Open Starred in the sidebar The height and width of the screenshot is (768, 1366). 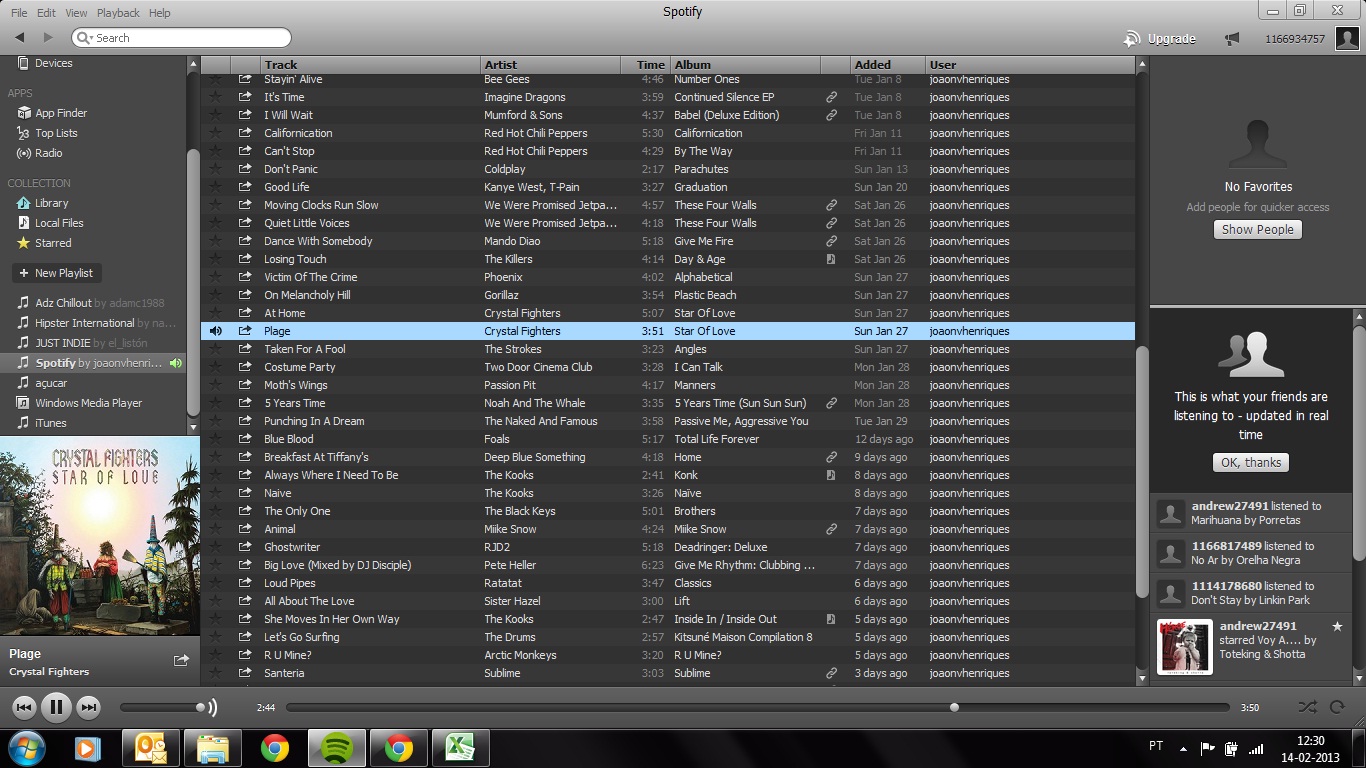pos(44,243)
